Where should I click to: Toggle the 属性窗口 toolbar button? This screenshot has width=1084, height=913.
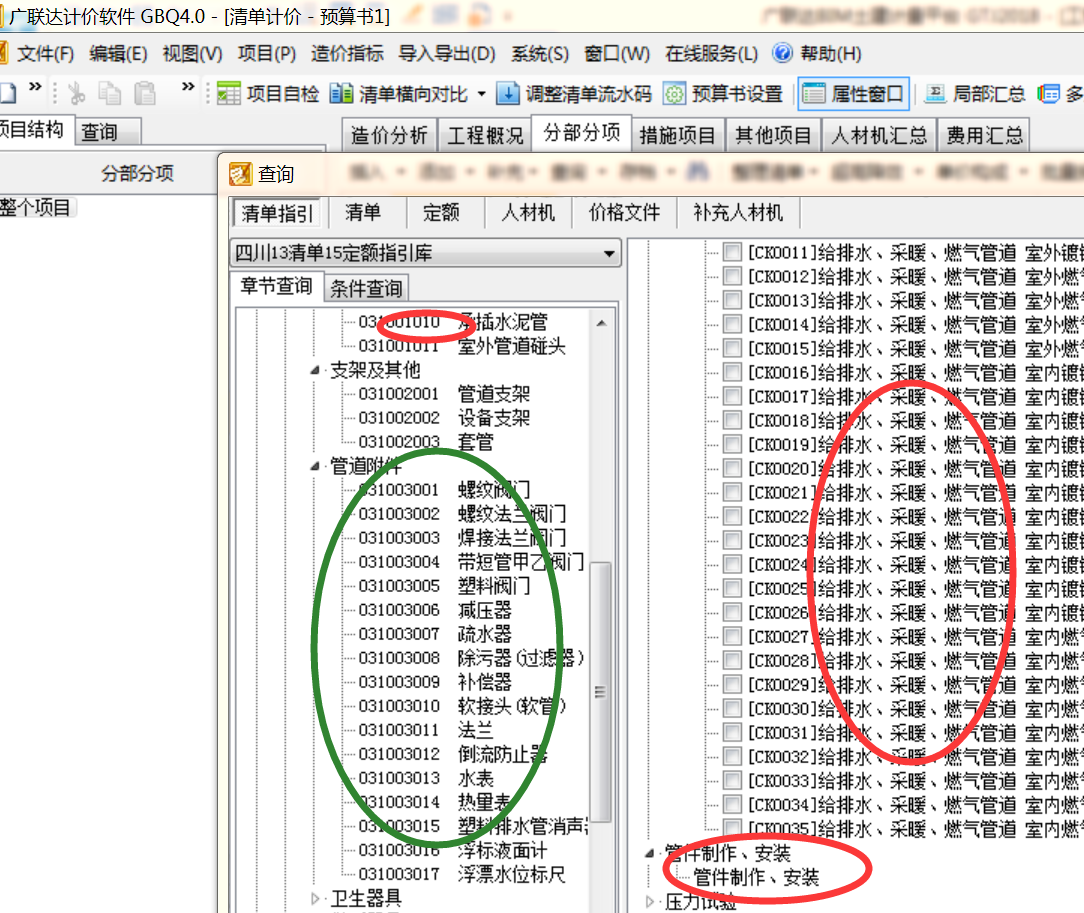coord(853,94)
